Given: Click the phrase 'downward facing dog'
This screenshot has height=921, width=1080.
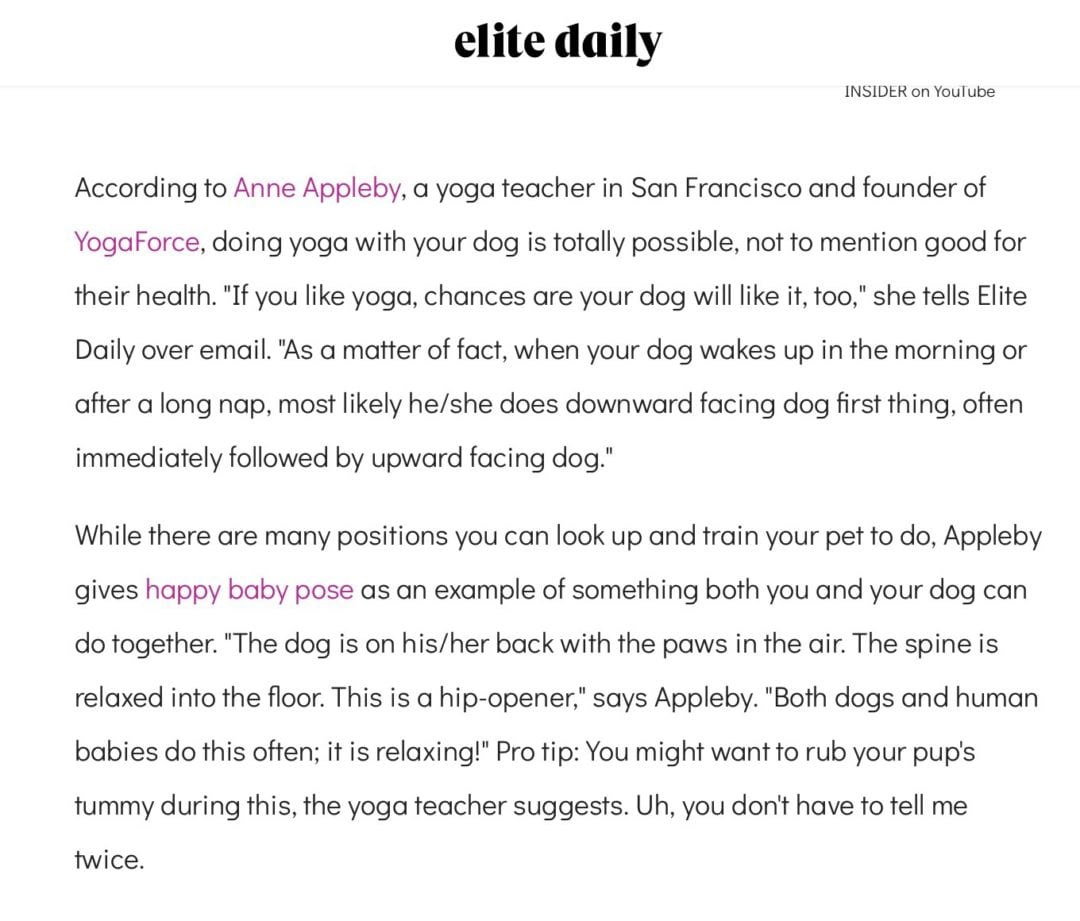Looking at the screenshot, I should pyautogui.click(x=696, y=404).
